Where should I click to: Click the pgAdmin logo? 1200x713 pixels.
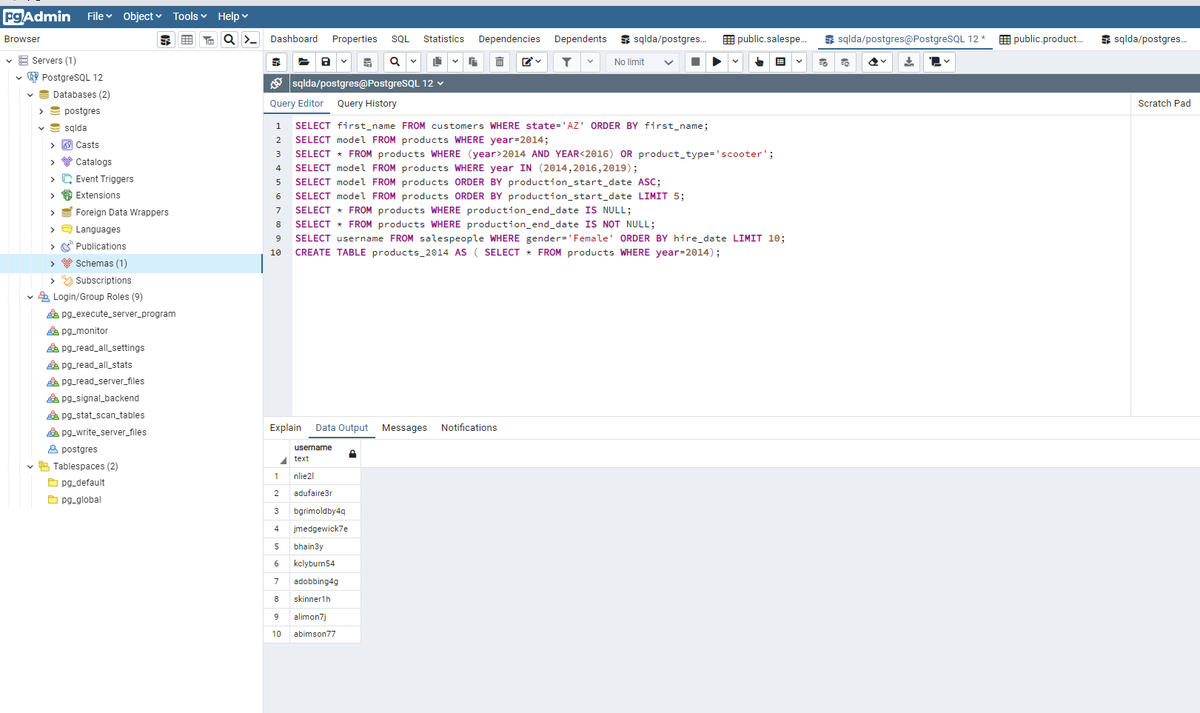pyautogui.click(x=38, y=16)
